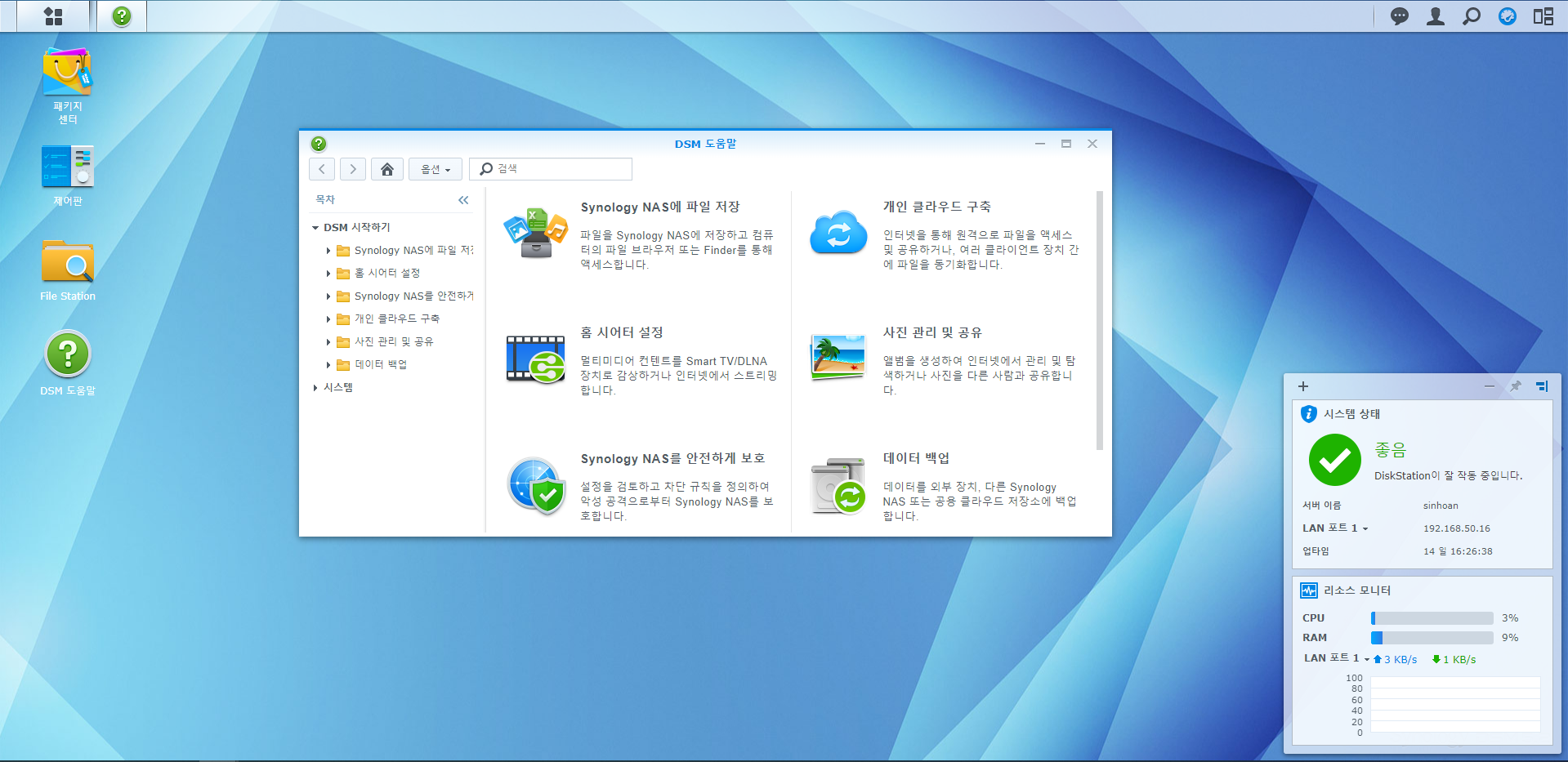Open the taskbar search magnifier icon
Screen dimensions: 1568x762
click(1472, 16)
